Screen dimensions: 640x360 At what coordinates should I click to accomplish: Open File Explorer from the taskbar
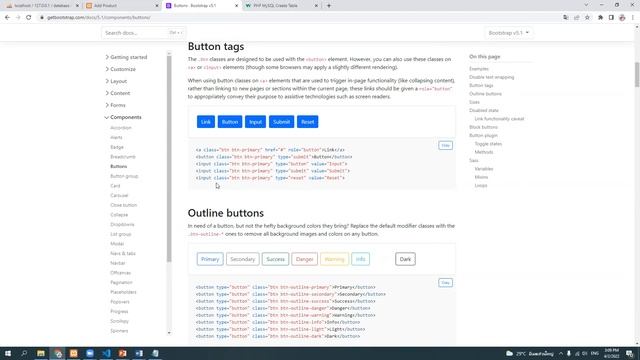(41, 353)
